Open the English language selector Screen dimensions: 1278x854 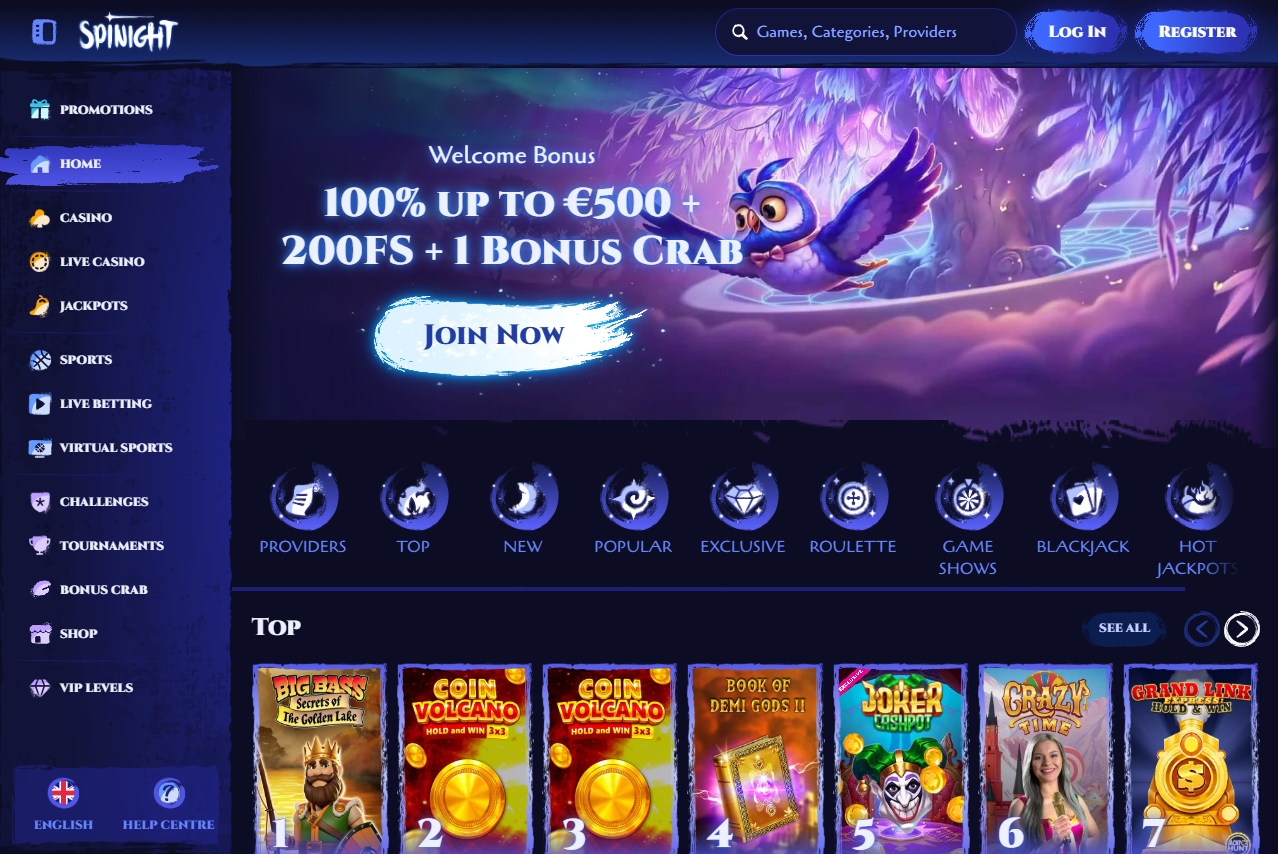63,794
